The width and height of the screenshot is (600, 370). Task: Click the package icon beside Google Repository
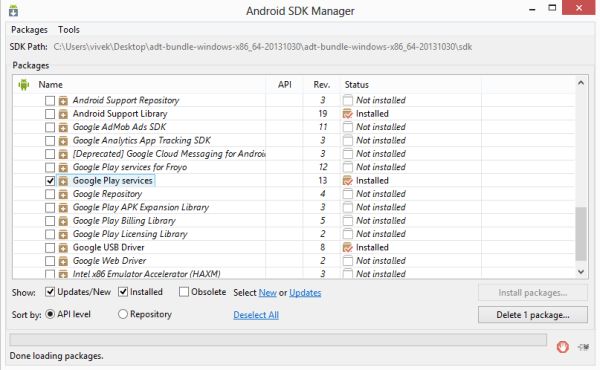click(x=63, y=194)
